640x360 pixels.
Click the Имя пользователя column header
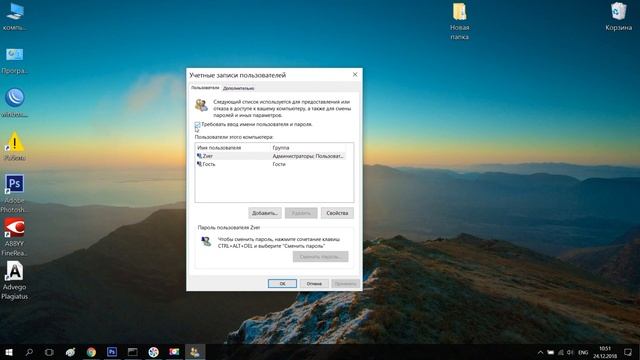233,147
